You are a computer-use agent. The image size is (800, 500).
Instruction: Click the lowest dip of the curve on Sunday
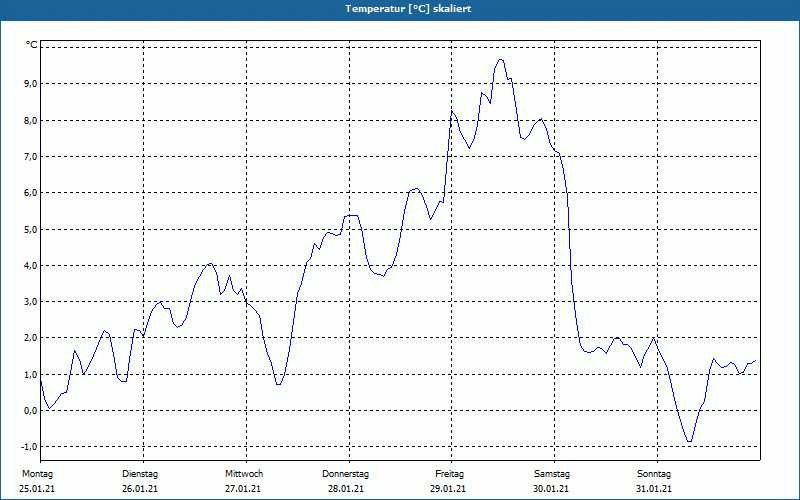click(x=689, y=441)
